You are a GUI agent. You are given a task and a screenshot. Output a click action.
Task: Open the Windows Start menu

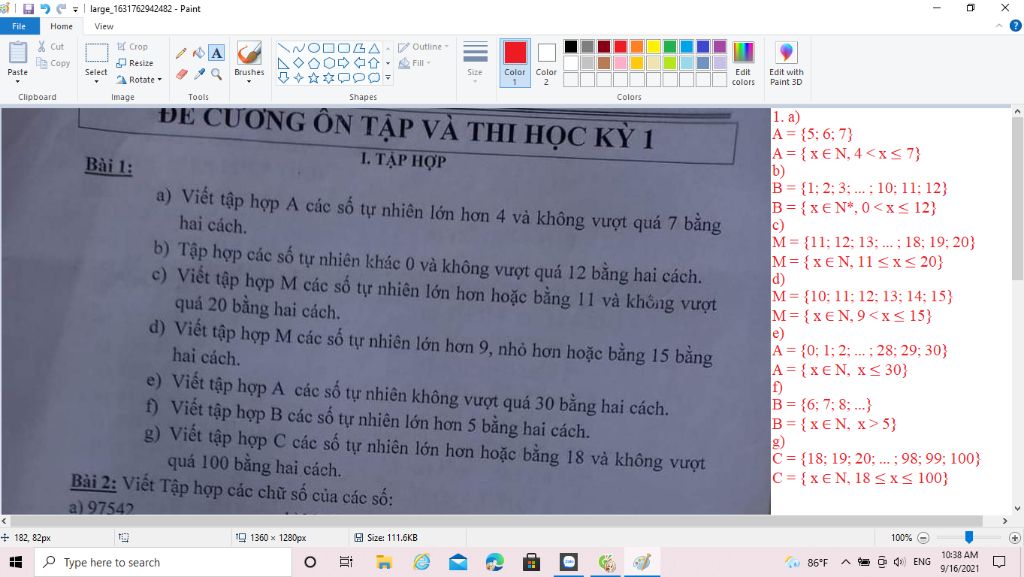(x=16, y=562)
